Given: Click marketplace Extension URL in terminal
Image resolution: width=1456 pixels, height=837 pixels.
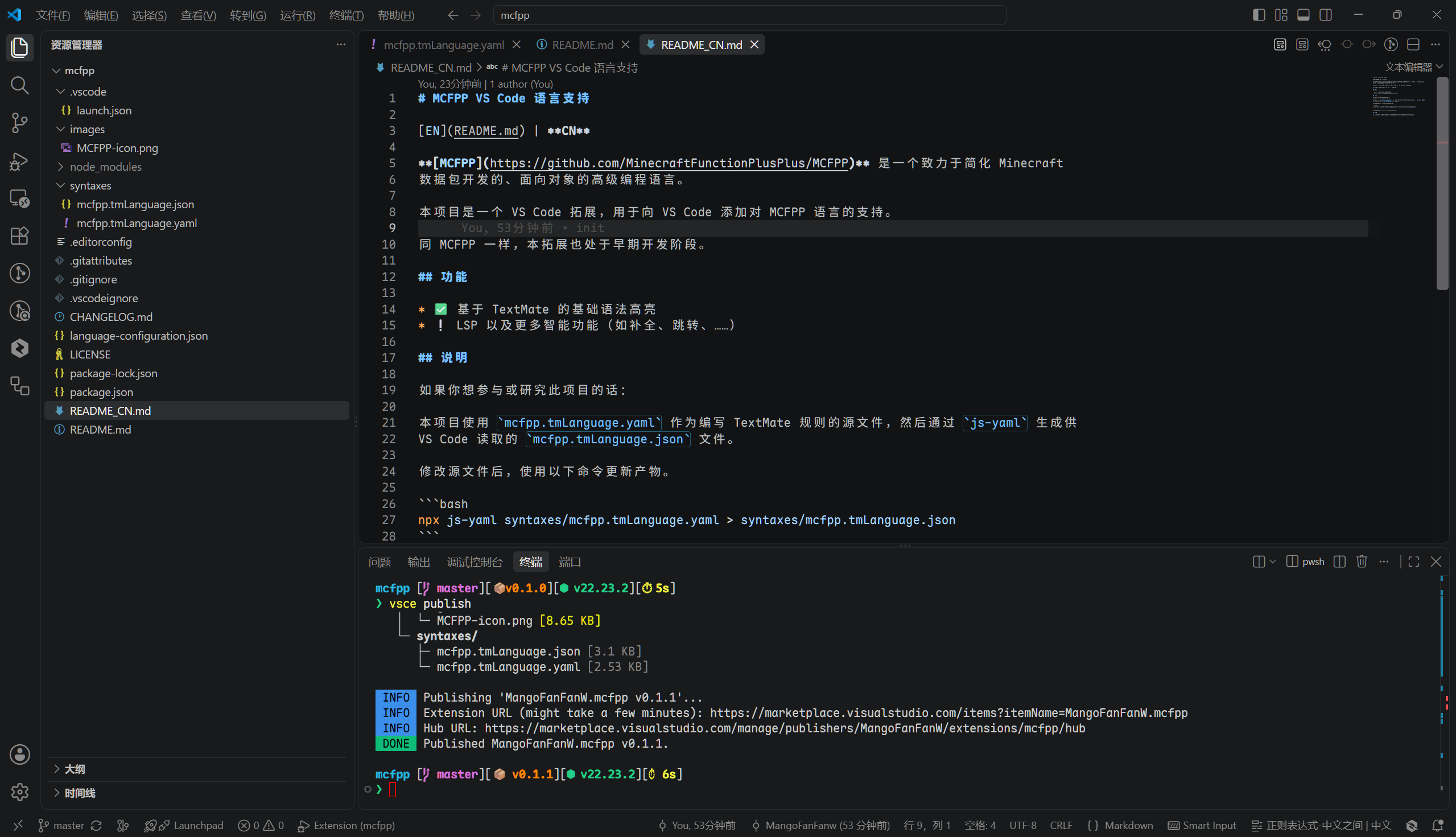Looking at the screenshot, I should [x=948, y=713].
